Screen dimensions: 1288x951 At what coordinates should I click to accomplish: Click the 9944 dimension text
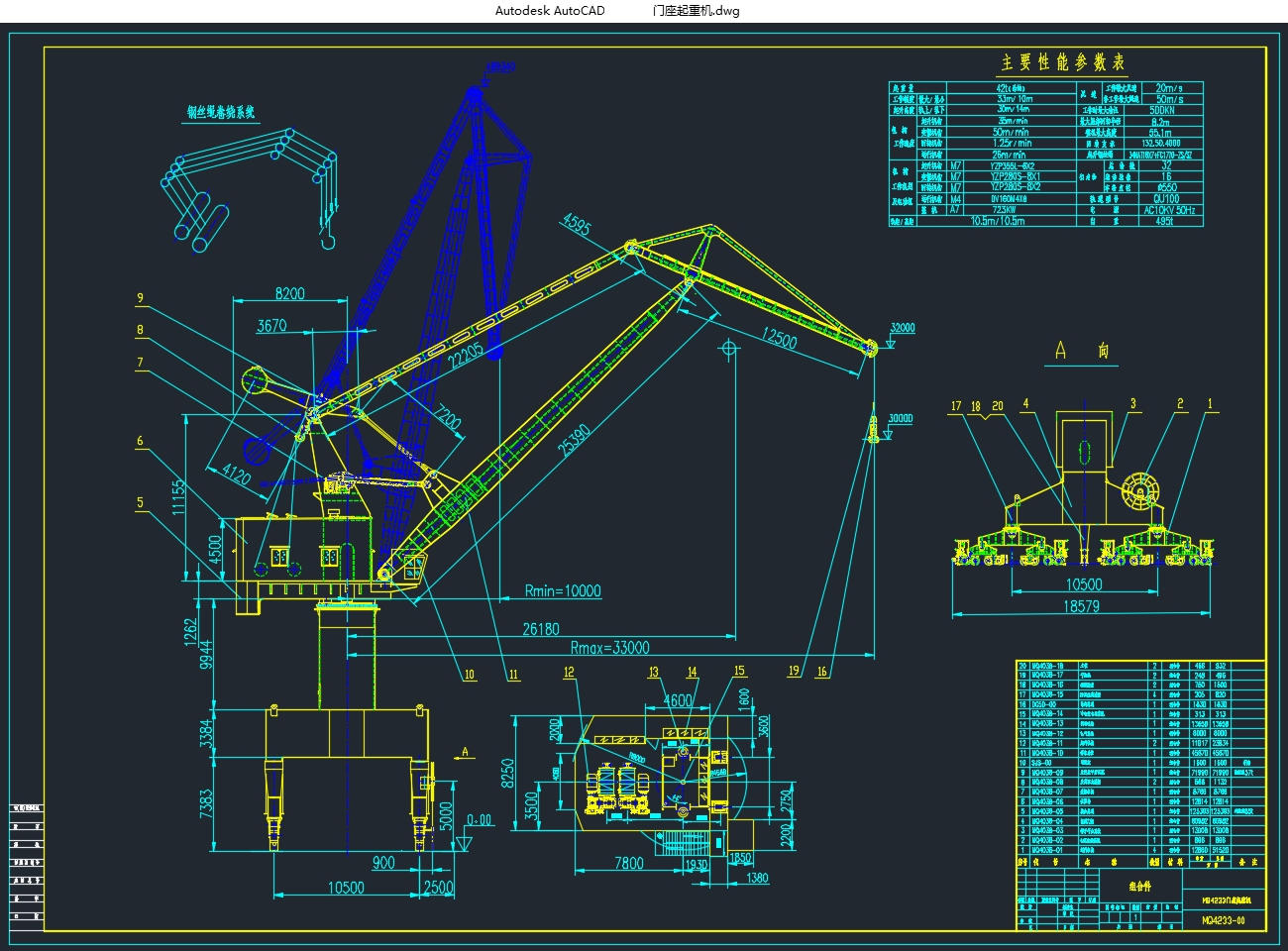[x=205, y=655]
